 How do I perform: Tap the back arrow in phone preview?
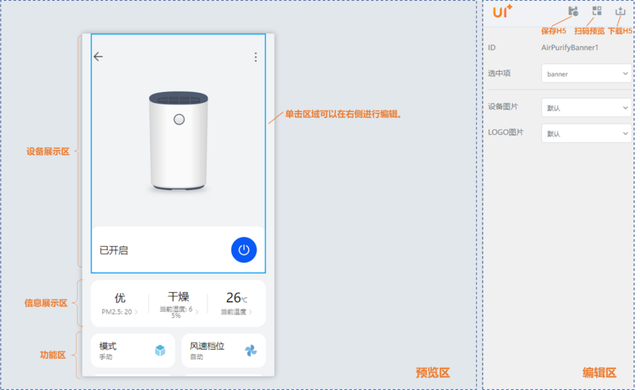point(98,57)
